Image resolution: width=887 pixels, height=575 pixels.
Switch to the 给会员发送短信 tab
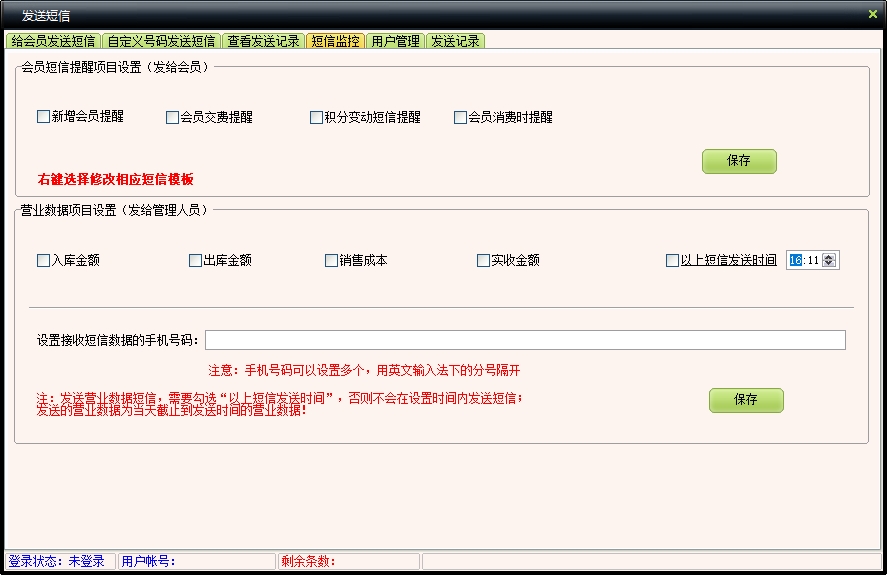click(53, 41)
